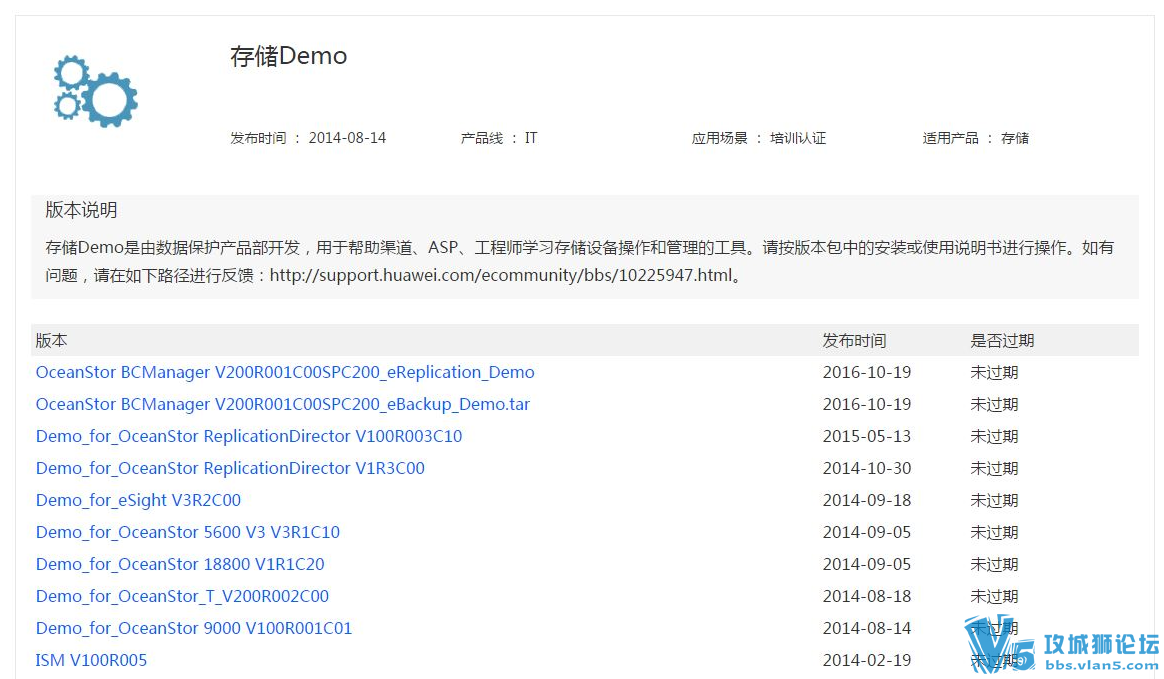Click date 2014-09-18 cell
Image resolution: width=1164 pixels, height=679 pixels.
coord(866,500)
